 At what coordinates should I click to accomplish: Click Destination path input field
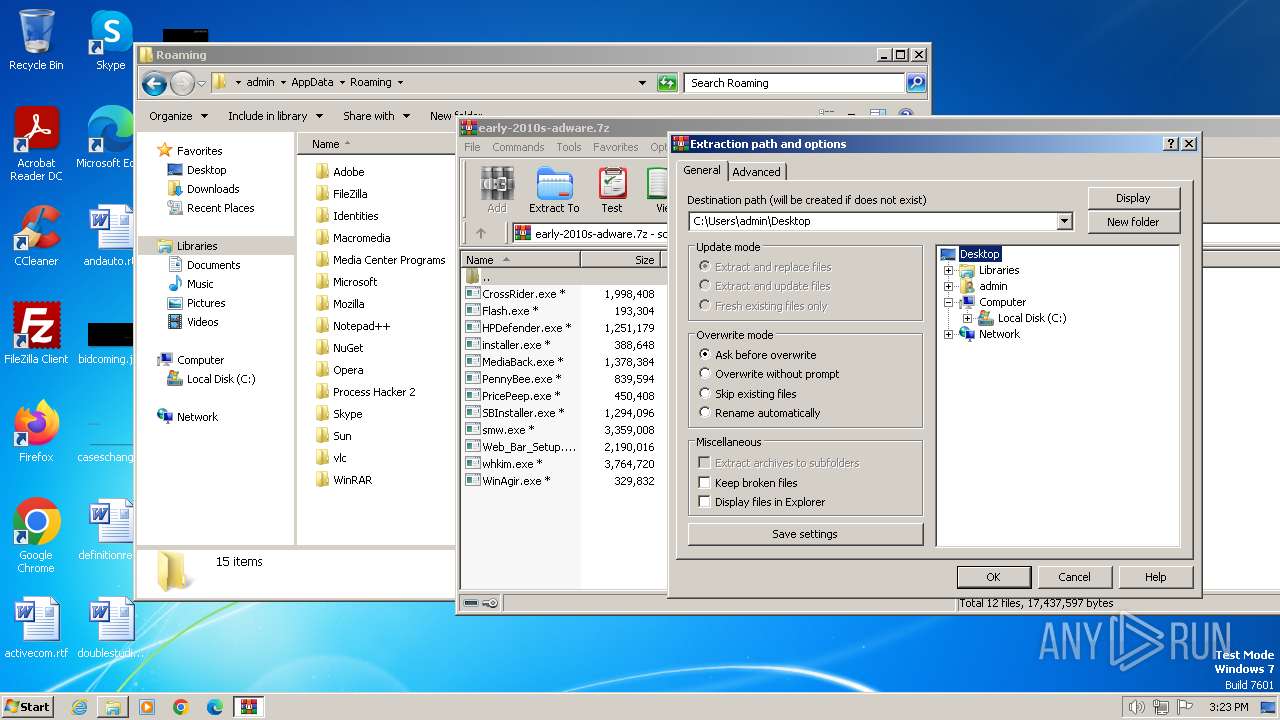point(871,221)
